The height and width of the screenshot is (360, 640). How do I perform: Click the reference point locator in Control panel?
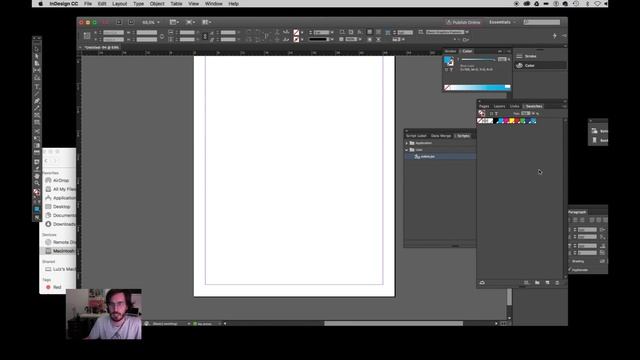click(87, 36)
